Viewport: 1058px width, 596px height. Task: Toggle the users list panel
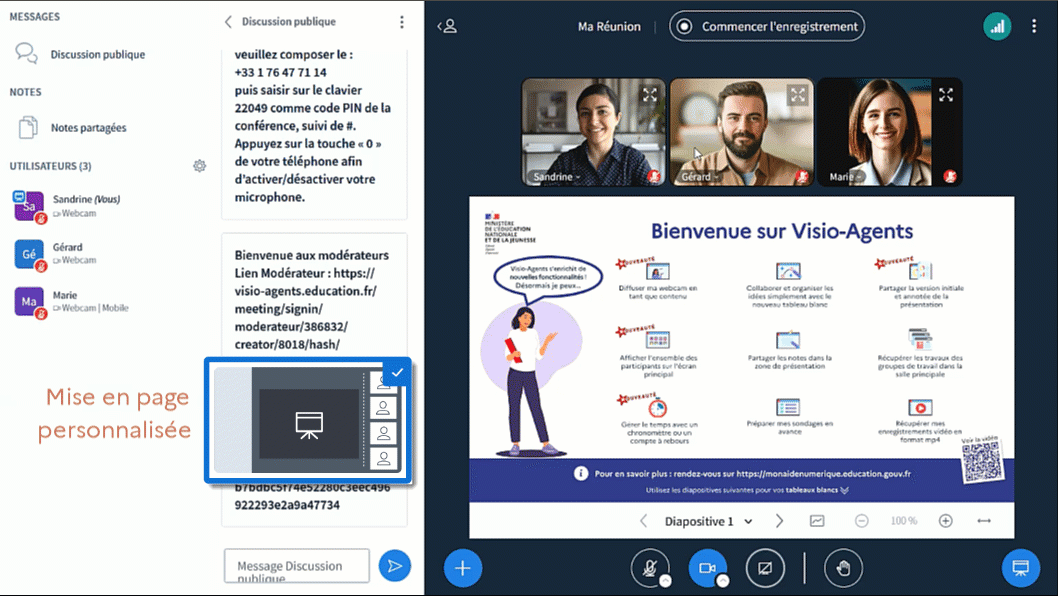click(447, 26)
